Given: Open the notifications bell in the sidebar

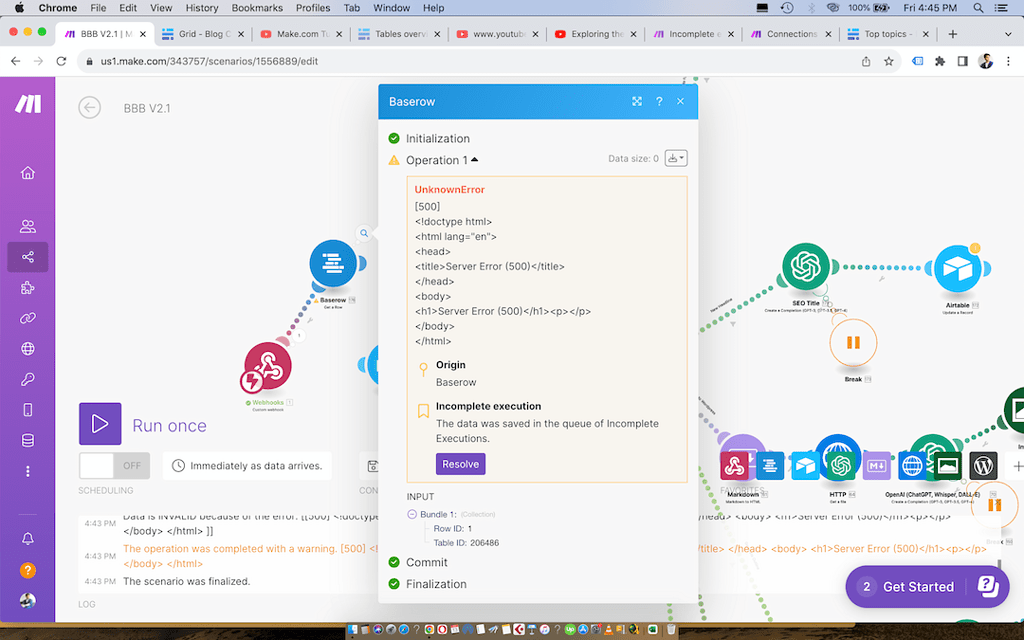Looking at the screenshot, I should 27,538.
